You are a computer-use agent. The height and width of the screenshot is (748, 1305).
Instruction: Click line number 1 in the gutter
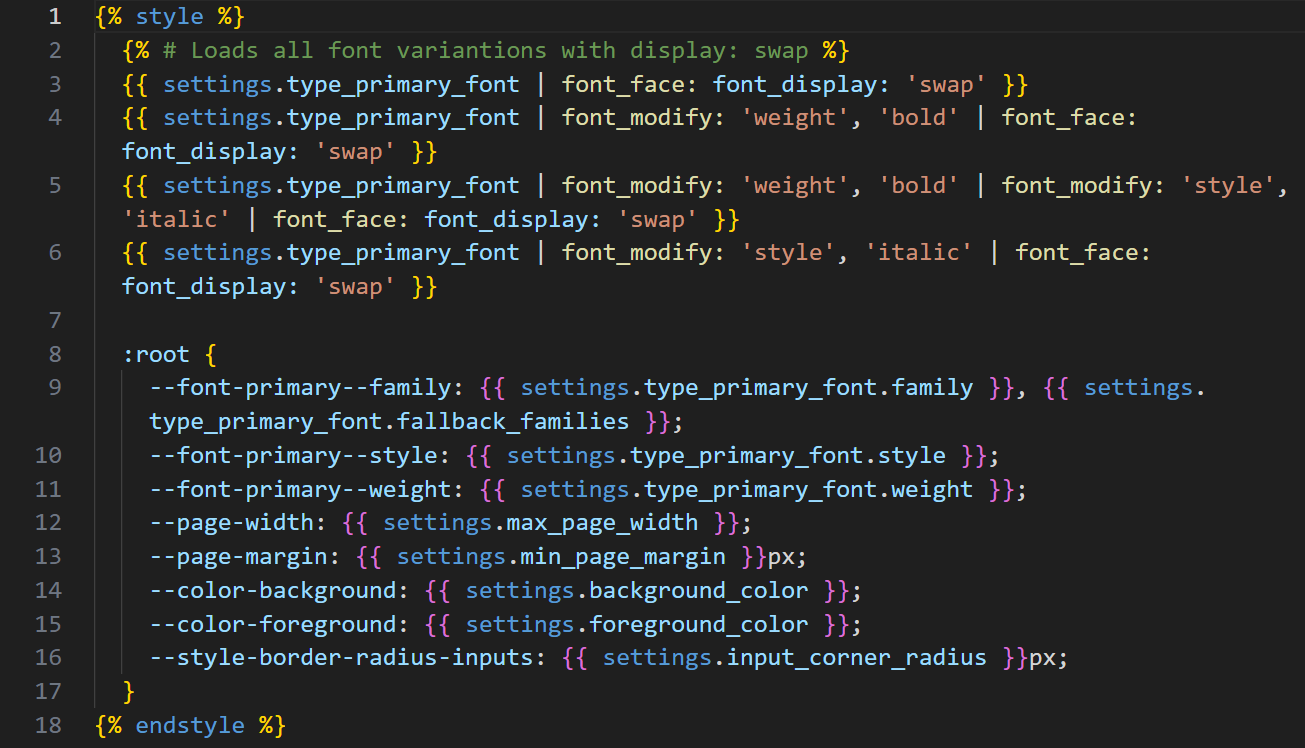(x=55, y=17)
